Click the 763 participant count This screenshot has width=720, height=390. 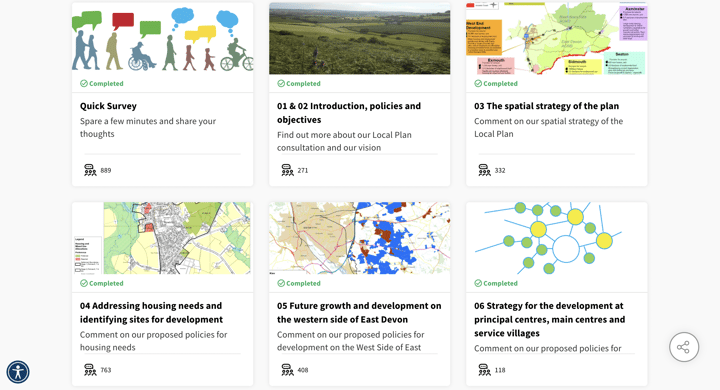[x=106, y=370]
